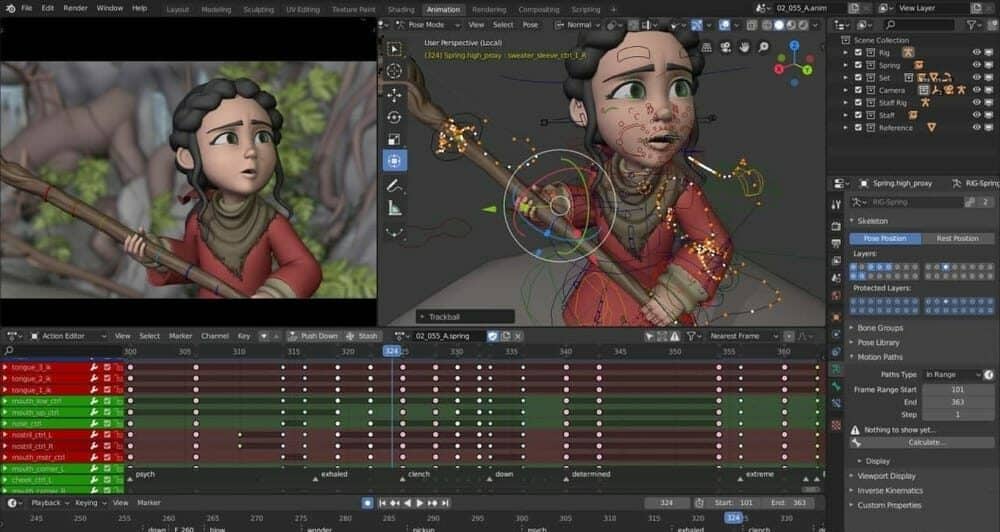The height and width of the screenshot is (532, 1000).
Task: Open the Channel menu in Action Editor
Action: pyautogui.click(x=214, y=336)
